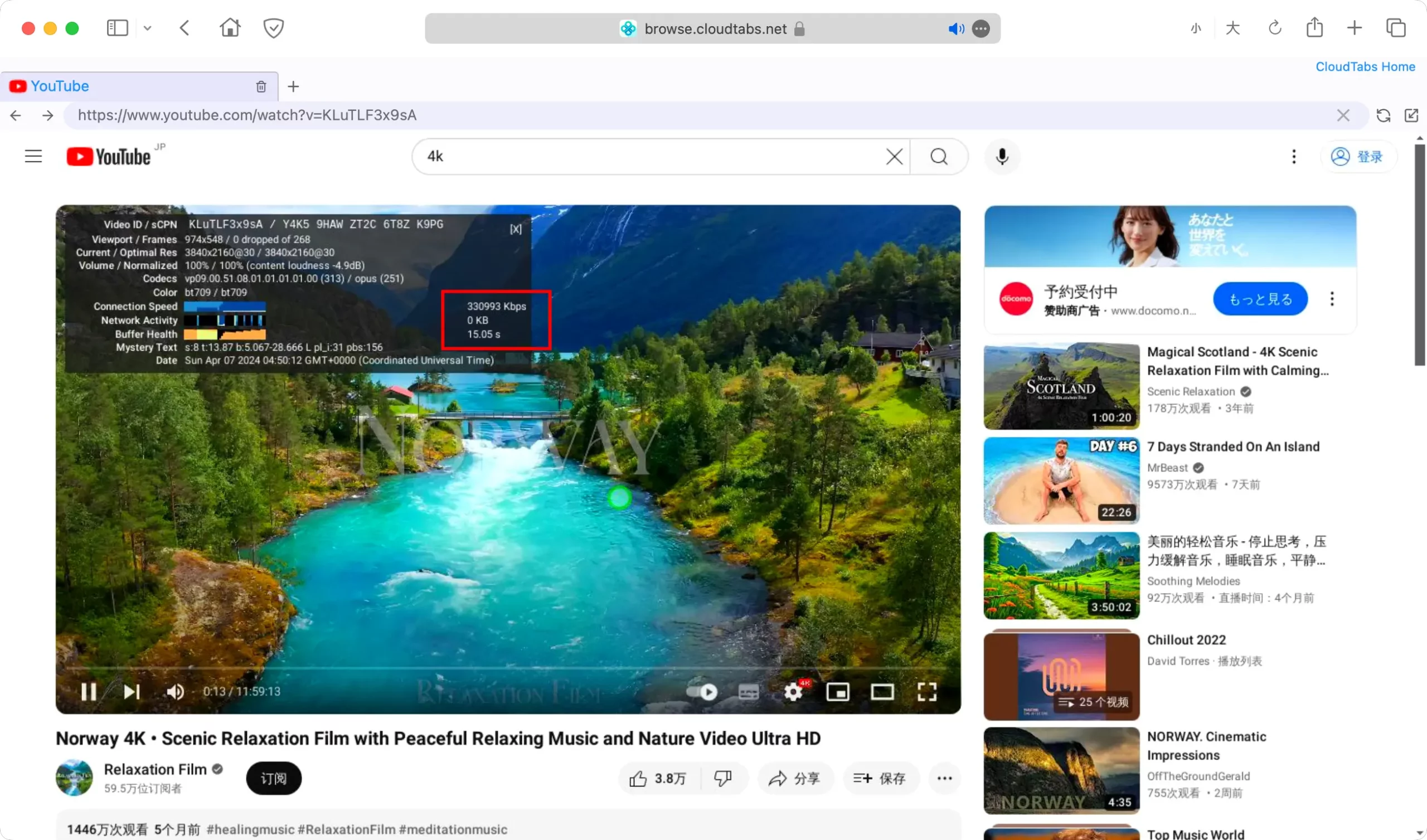Refresh the CloudTabs page
The width and height of the screenshot is (1427, 840).
[x=1383, y=115]
